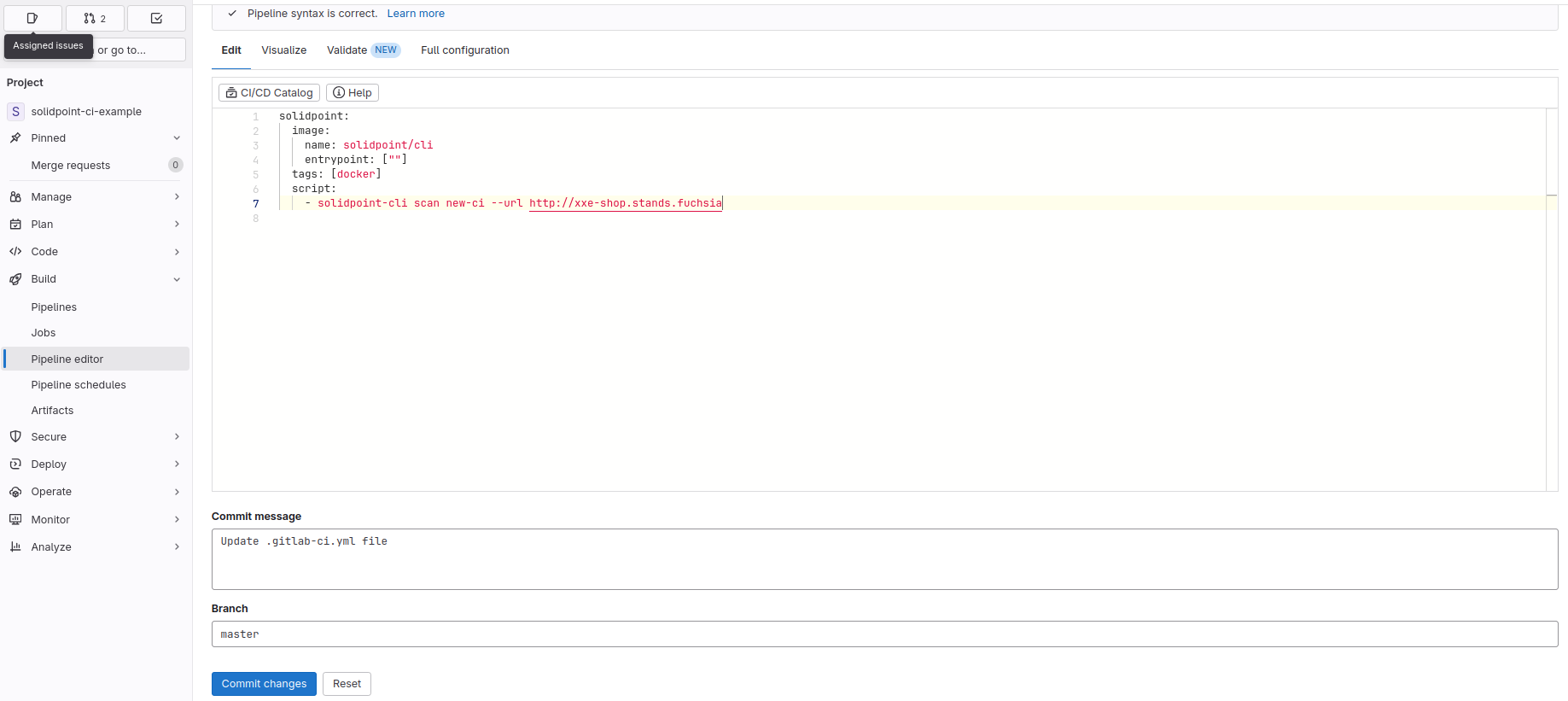This screenshot has width=1568, height=701.
Task: Click the Monitor icon in sidebar
Action: [x=15, y=520]
